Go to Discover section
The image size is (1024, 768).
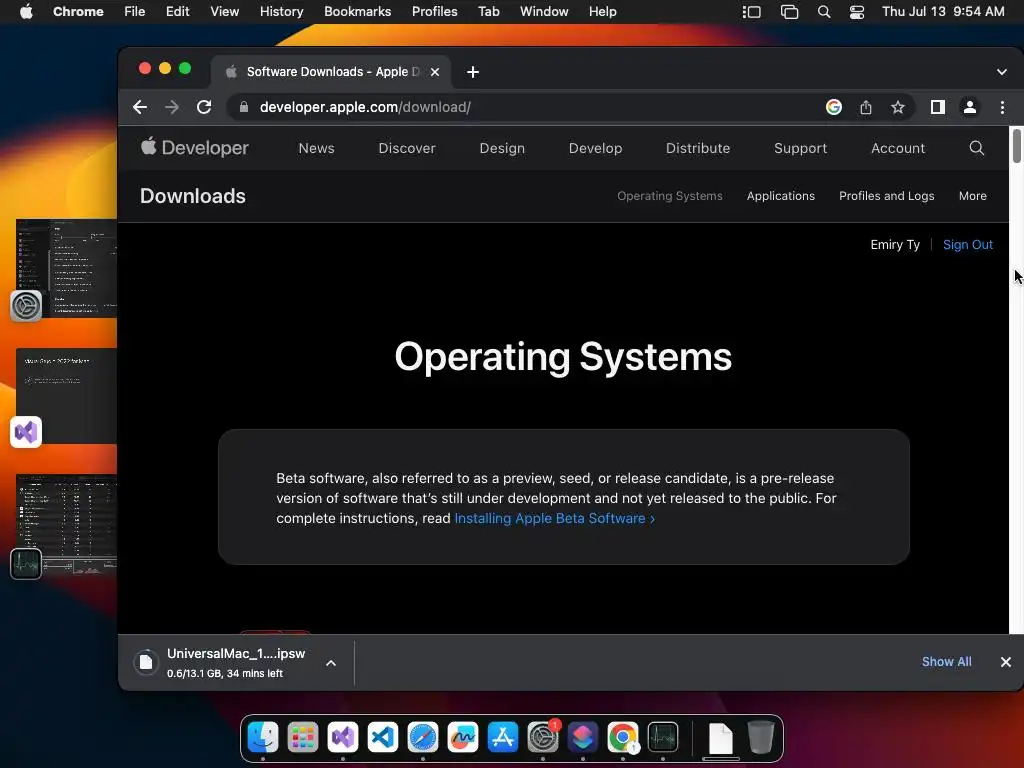point(407,148)
